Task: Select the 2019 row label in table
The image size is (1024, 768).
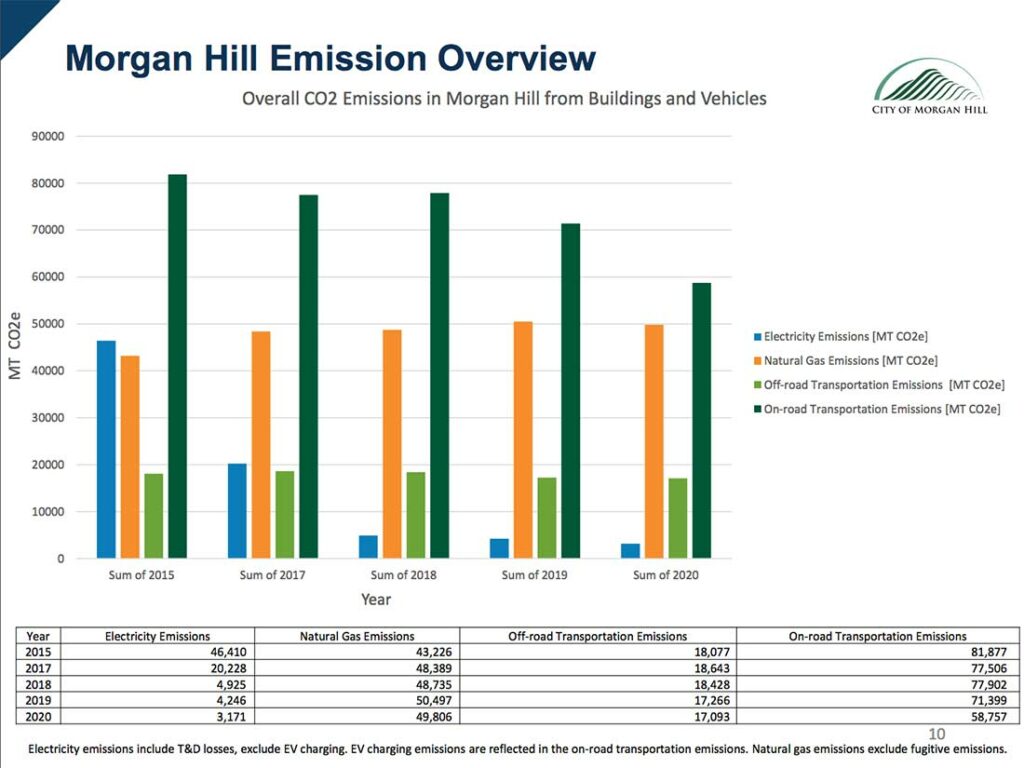Action: tap(37, 703)
